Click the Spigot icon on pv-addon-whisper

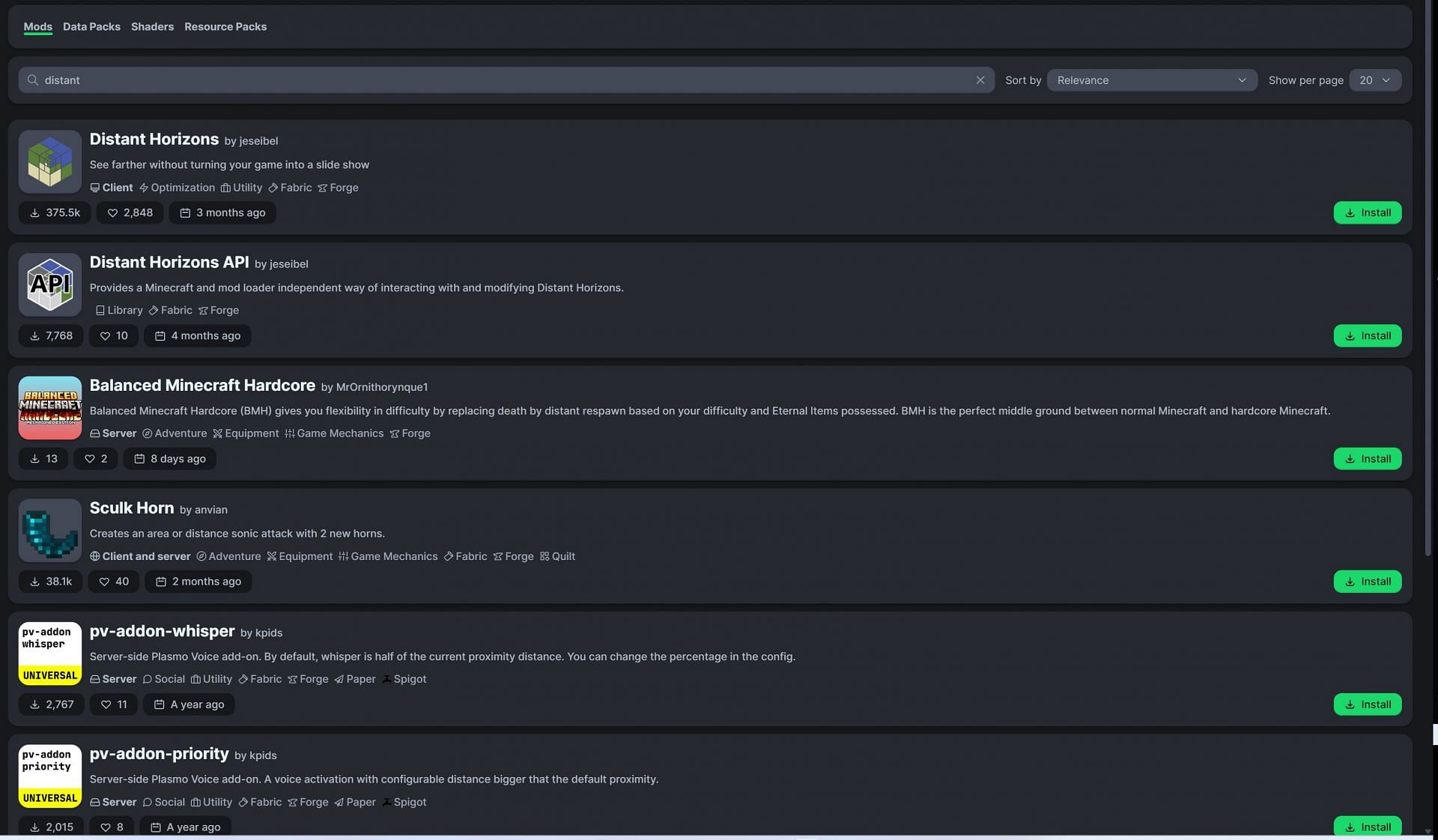(x=386, y=679)
